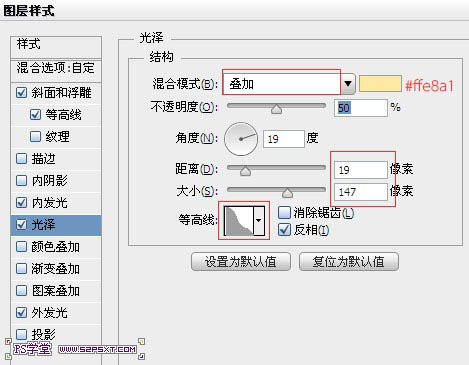This screenshot has width=469, height=365.
Task: Click the 不透明度 slider handle
Action: (276, 109)
